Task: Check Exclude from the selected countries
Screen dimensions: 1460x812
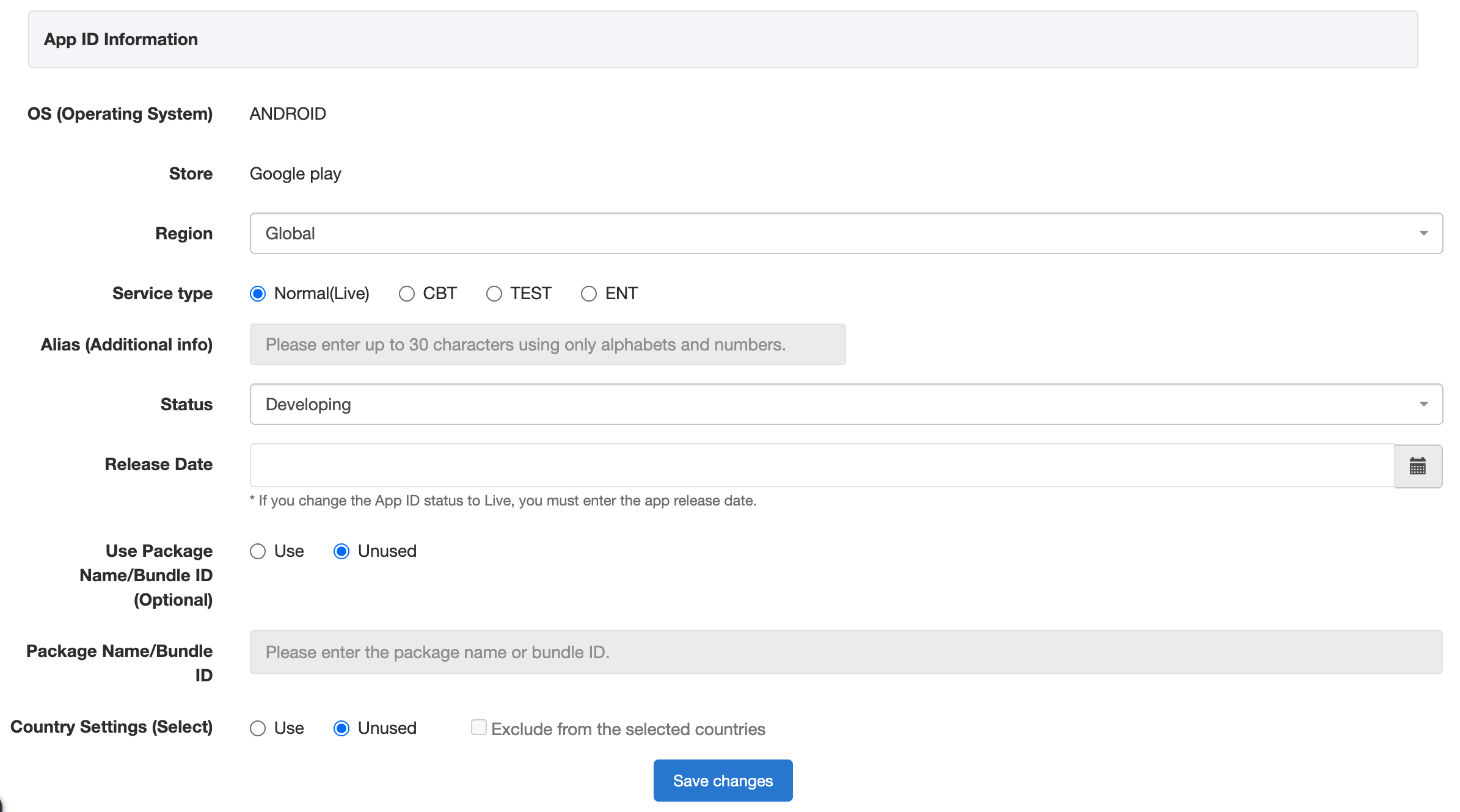Action: 479,727
